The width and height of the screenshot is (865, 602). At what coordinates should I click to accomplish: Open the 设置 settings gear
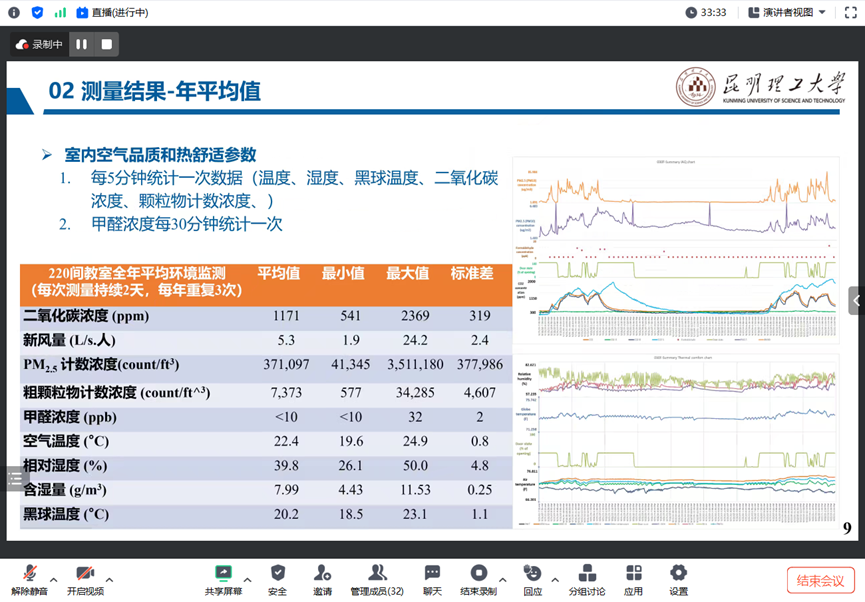tap(678, 579)
